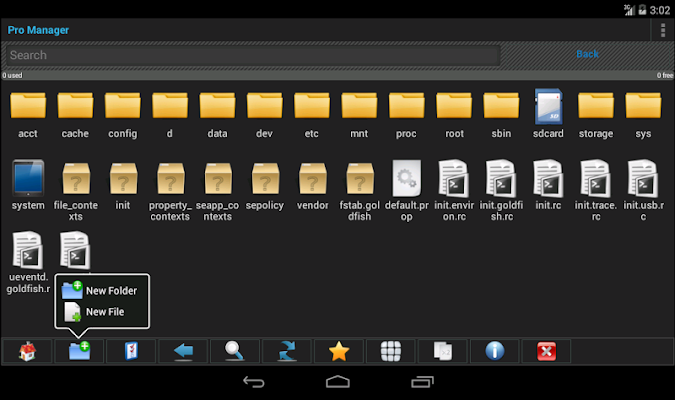The width and height of the screenshot is (675, 400).
Task: Open the bookmarks book icon
Action: pyautogui.click(x=131, y=351)
